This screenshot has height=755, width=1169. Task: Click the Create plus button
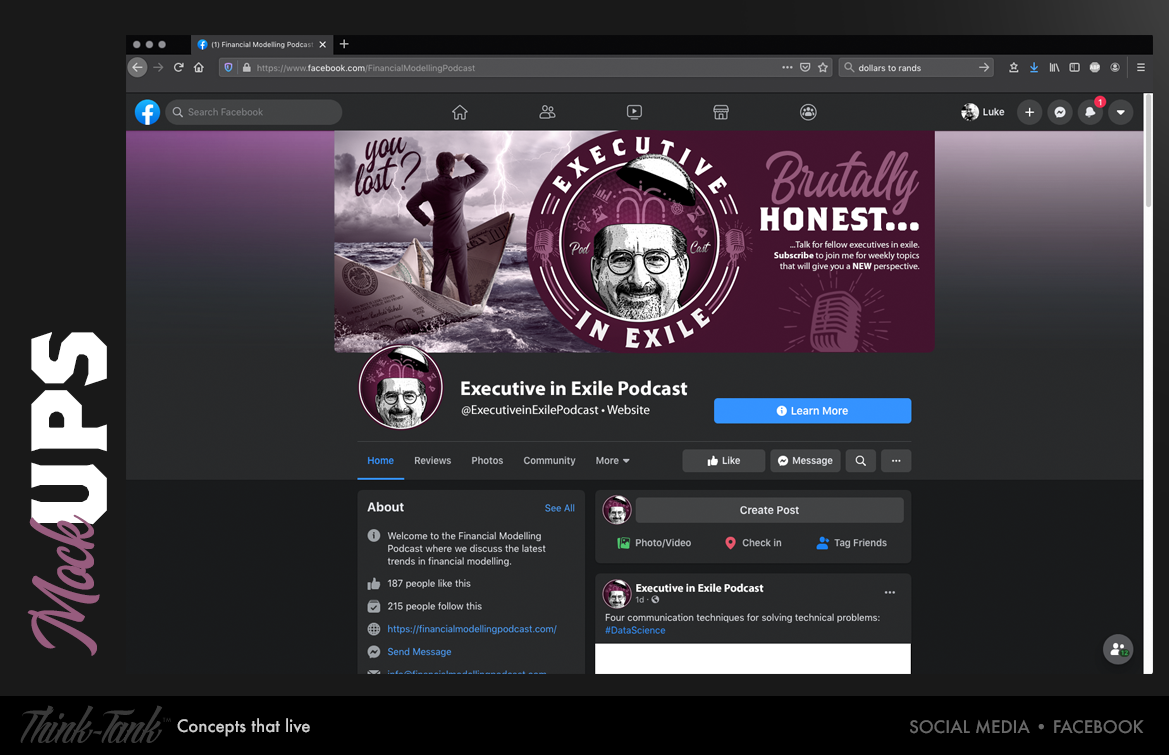(1029, 113)
